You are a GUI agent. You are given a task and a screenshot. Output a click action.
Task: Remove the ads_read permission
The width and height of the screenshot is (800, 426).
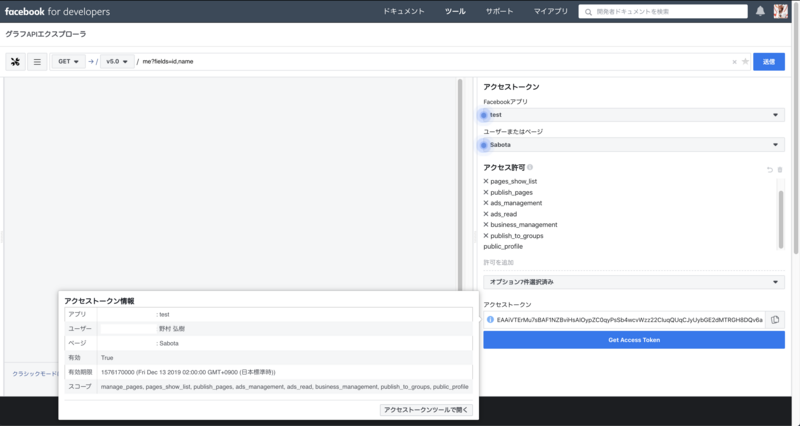(486, 214)
